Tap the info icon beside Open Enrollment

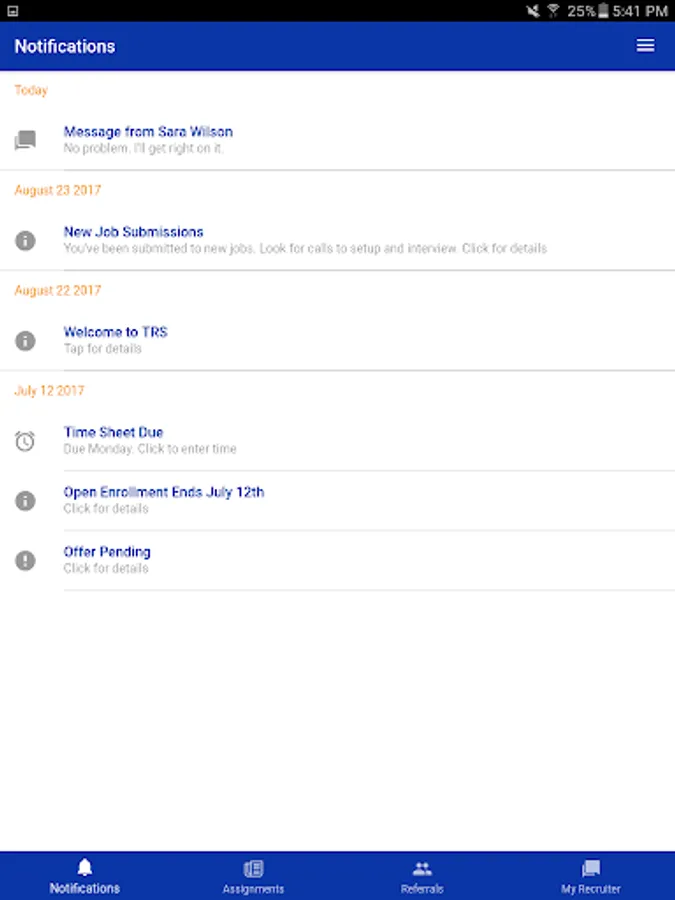(x=25, y=500)
